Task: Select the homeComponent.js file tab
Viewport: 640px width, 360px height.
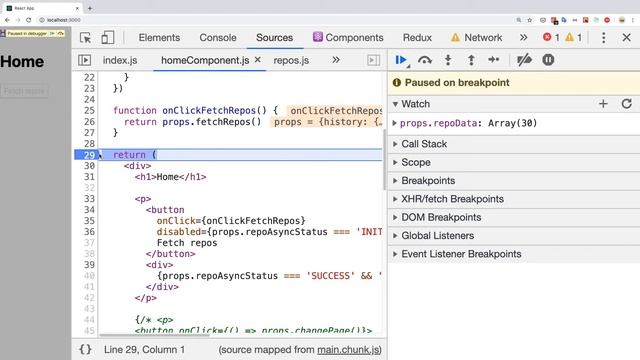Action: tap(205, 60)
